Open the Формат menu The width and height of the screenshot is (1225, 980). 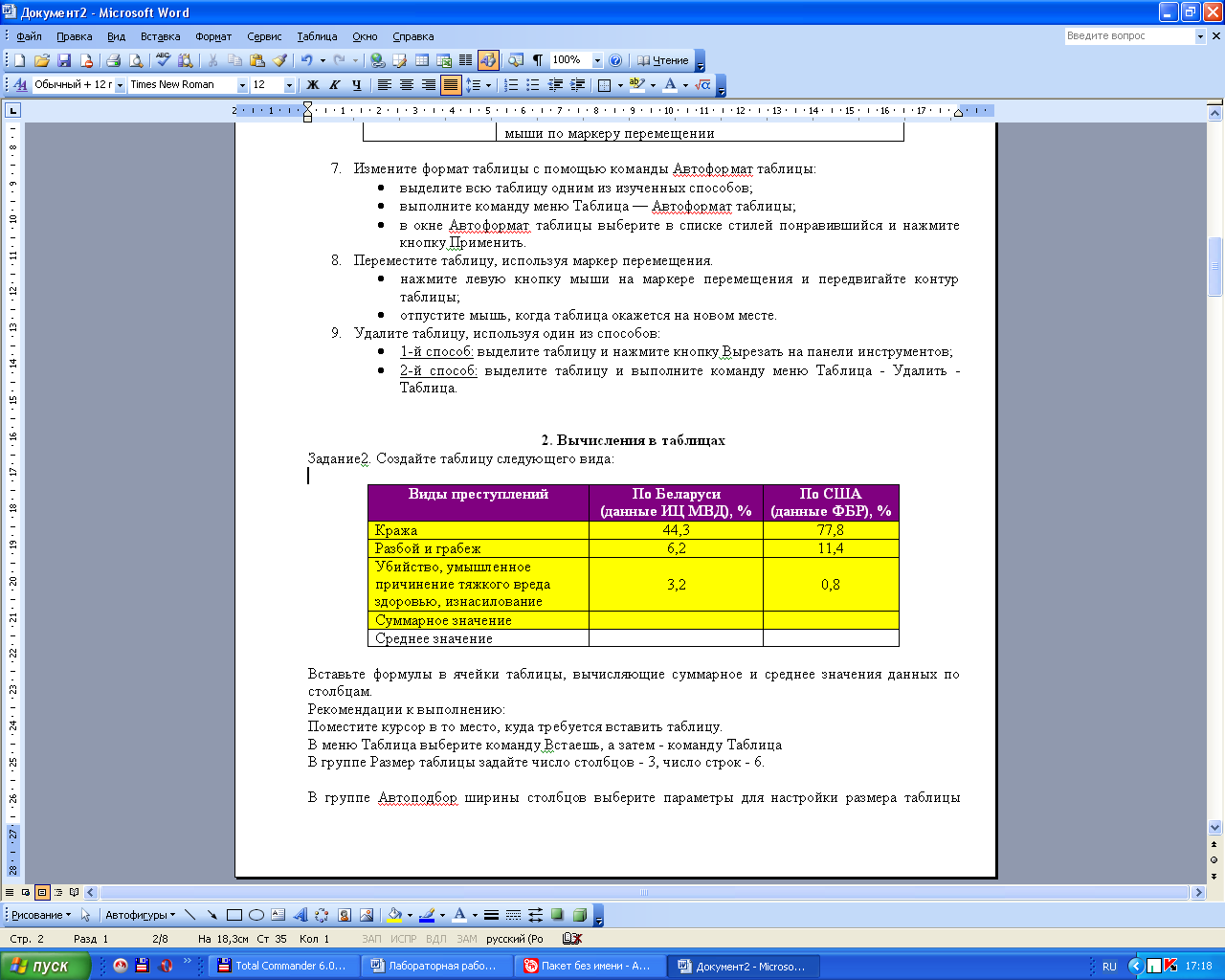[213, 36]
